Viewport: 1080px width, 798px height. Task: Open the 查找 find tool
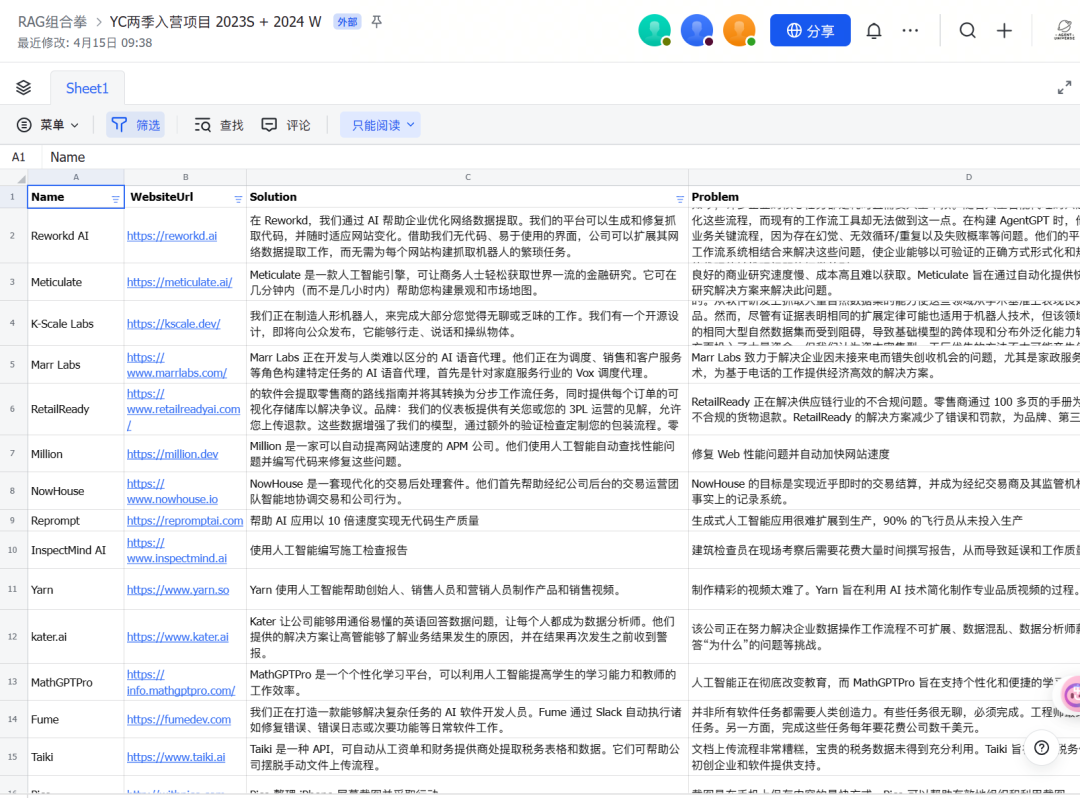[219, 125]
